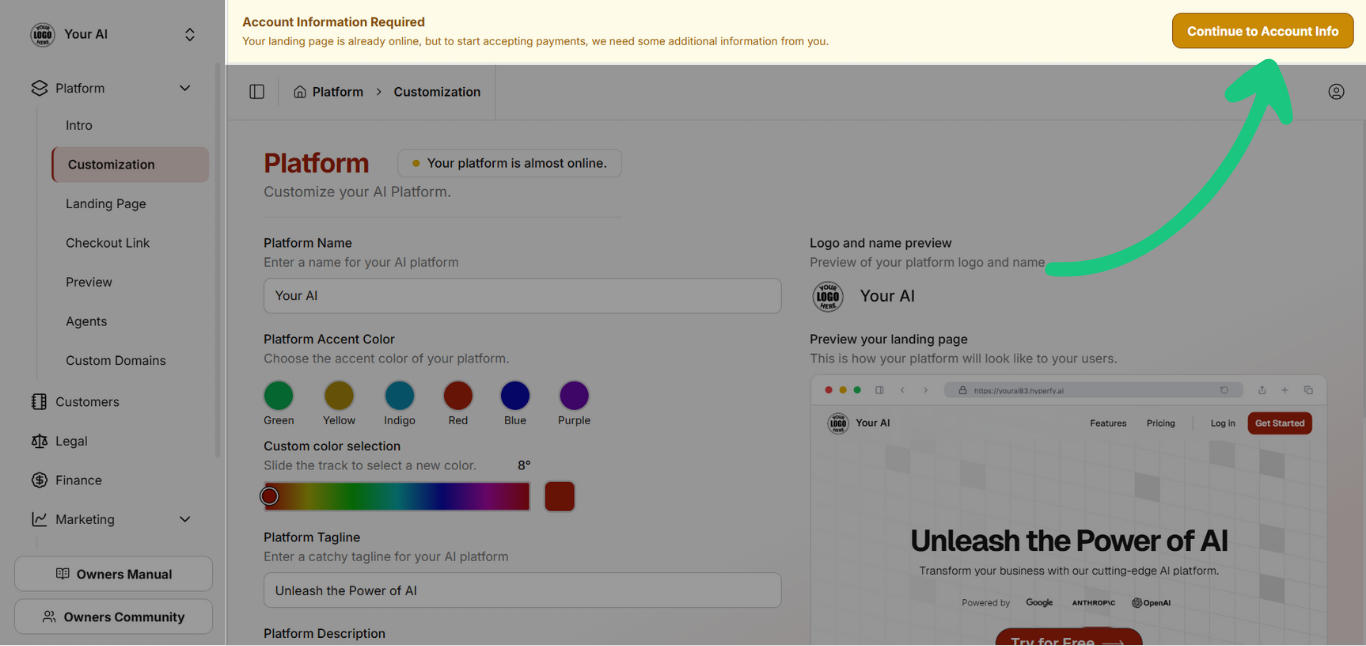Click the 'Account Information Required' heading
Viewport: 1366px width, 646px height.
[334, 22]
